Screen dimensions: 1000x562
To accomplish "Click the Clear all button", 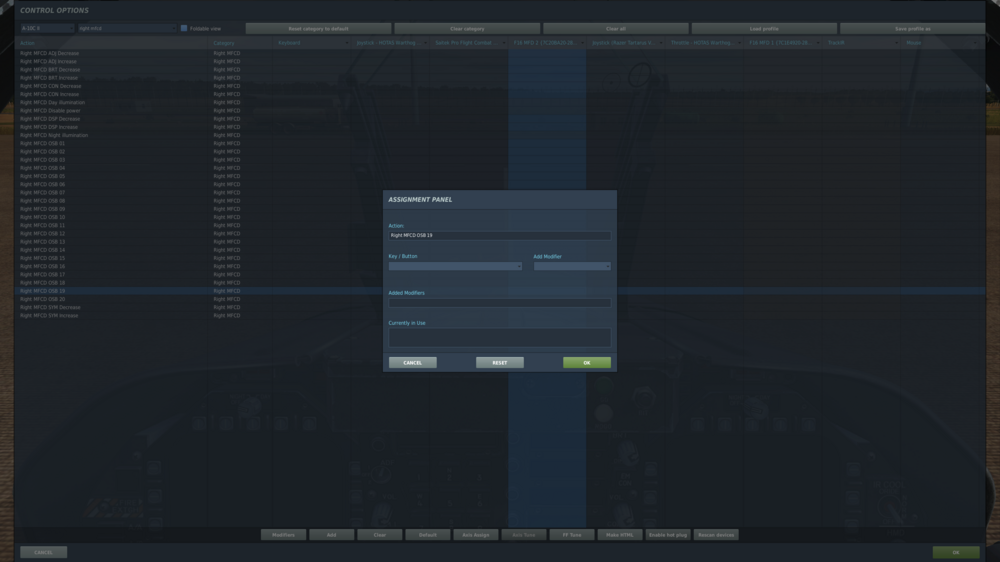I will click(615, 29).
